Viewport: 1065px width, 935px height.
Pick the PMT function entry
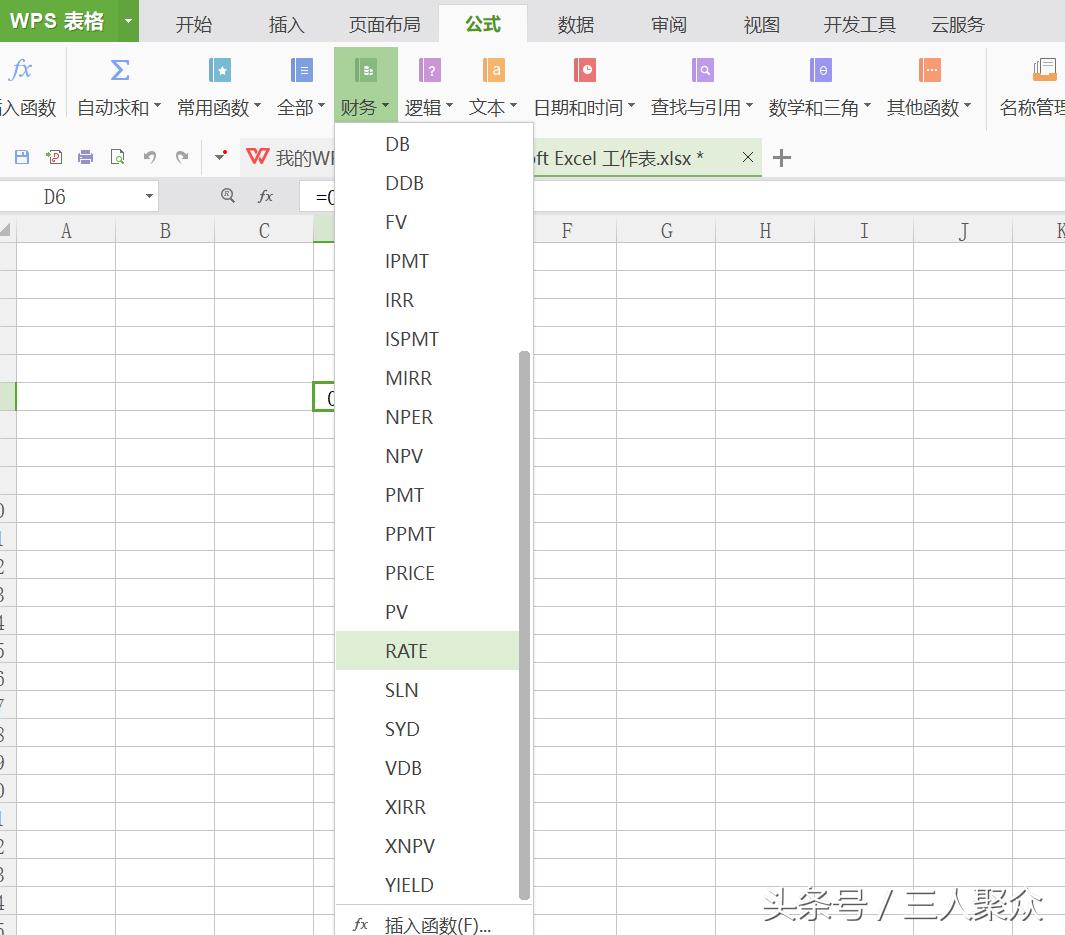click(404, 495)
